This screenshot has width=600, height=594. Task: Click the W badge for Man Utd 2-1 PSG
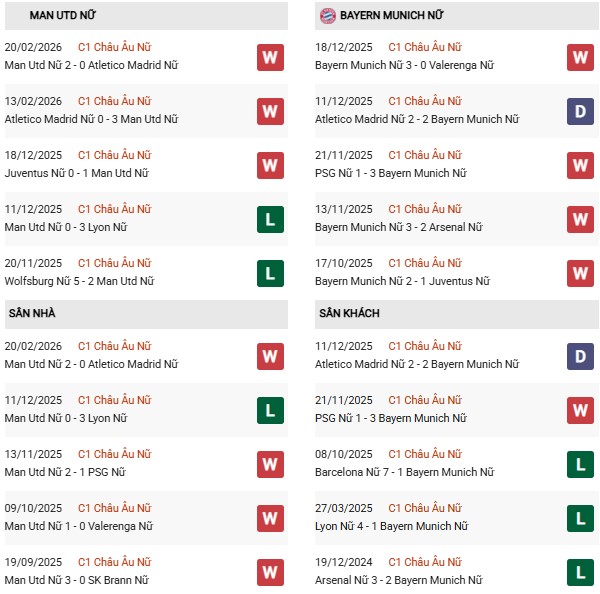point(269,464)
